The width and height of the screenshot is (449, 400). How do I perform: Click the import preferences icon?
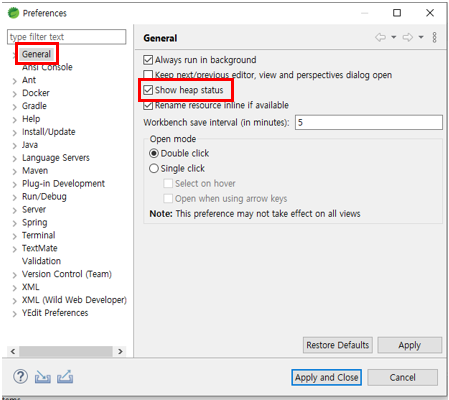click(x=43, y=377)
